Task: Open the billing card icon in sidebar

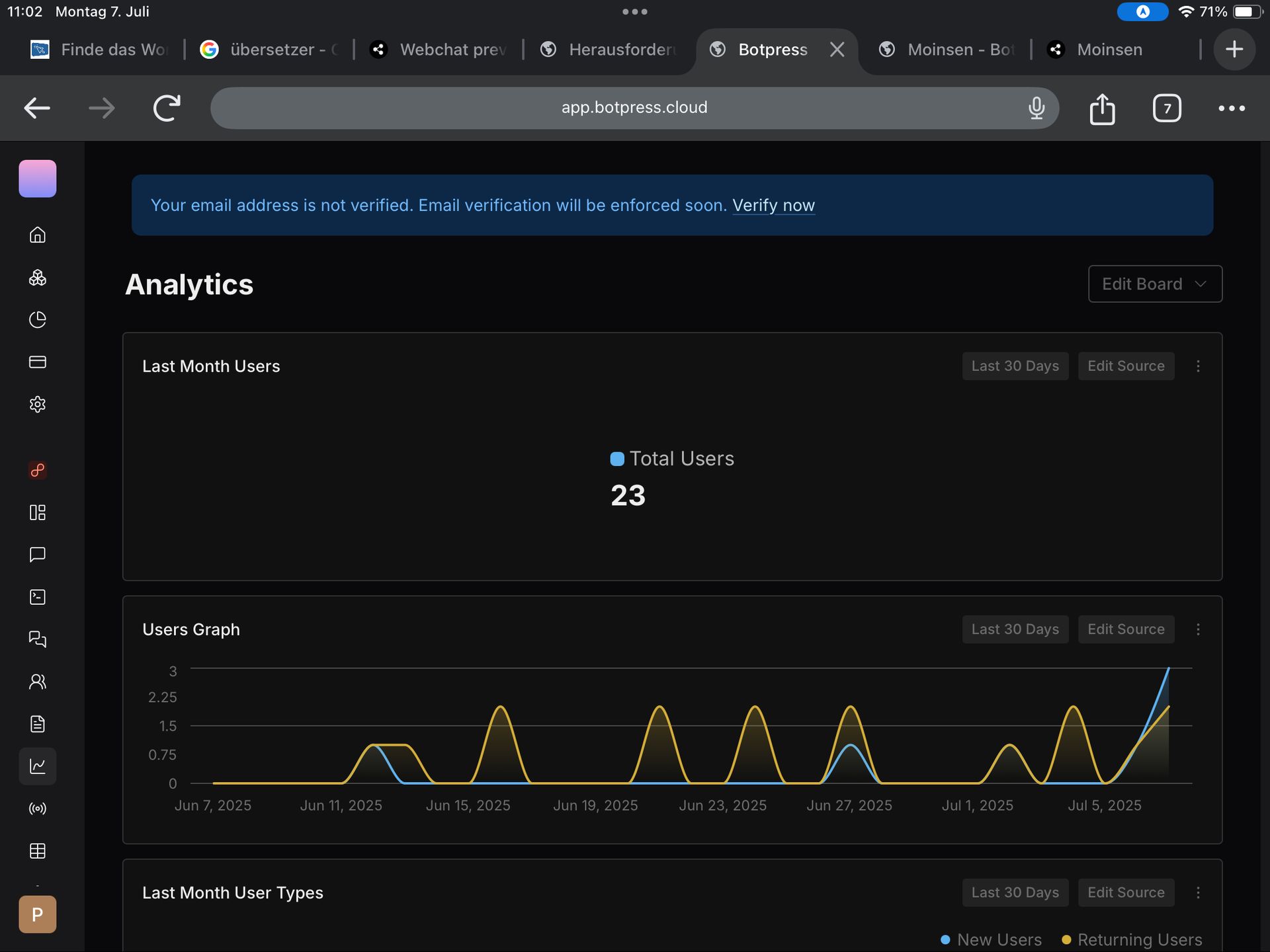Action: coord(38,362)
